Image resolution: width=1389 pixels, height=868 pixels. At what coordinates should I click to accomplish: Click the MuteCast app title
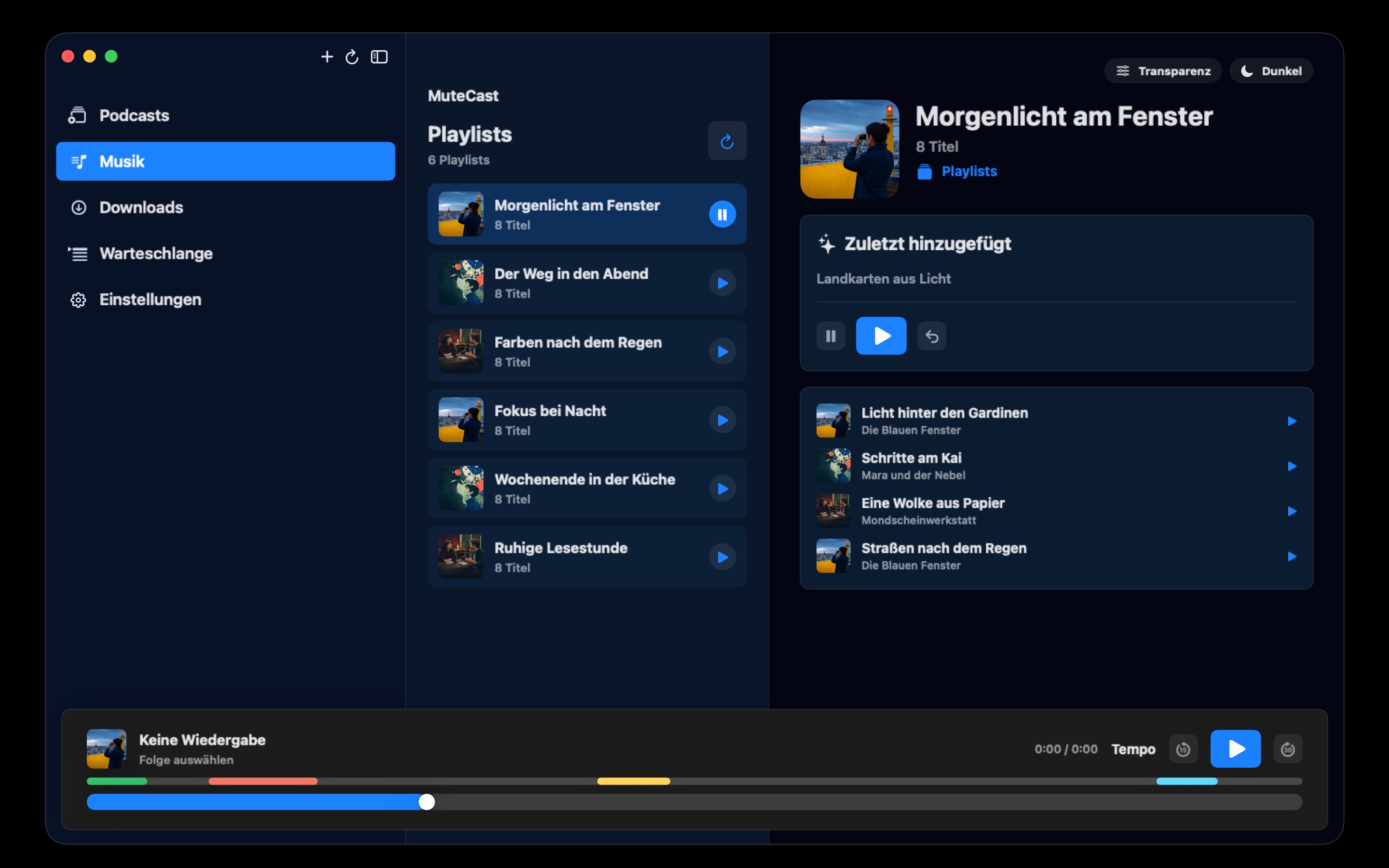tap(463, 96)
